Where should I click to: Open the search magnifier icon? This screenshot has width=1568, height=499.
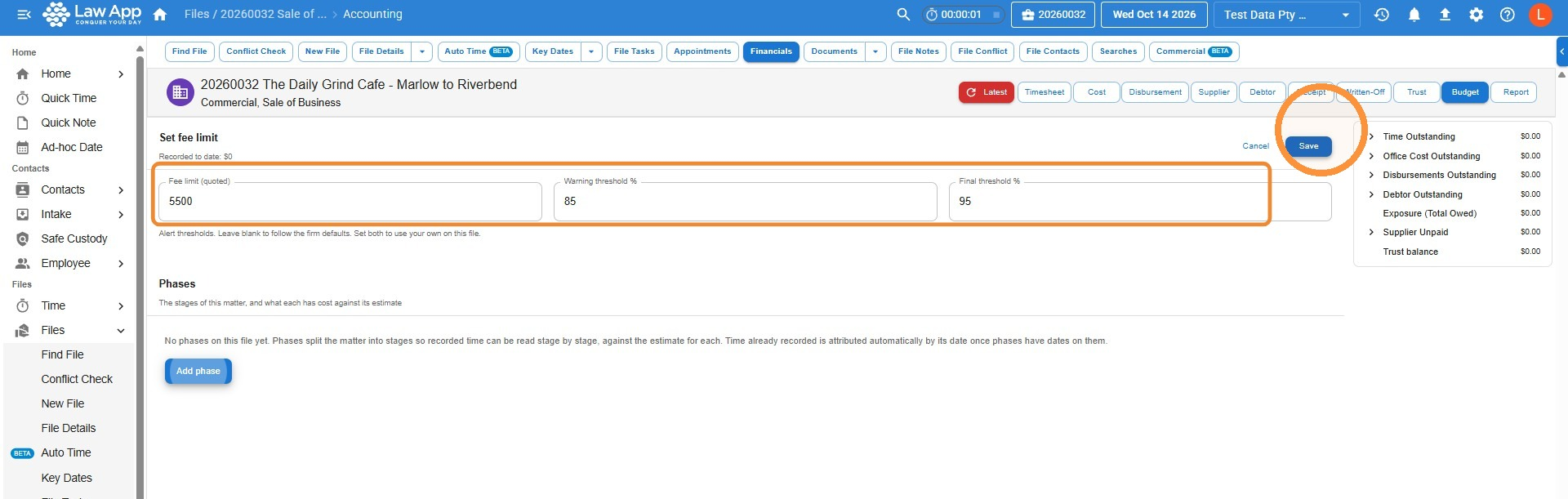coord(903,14)
